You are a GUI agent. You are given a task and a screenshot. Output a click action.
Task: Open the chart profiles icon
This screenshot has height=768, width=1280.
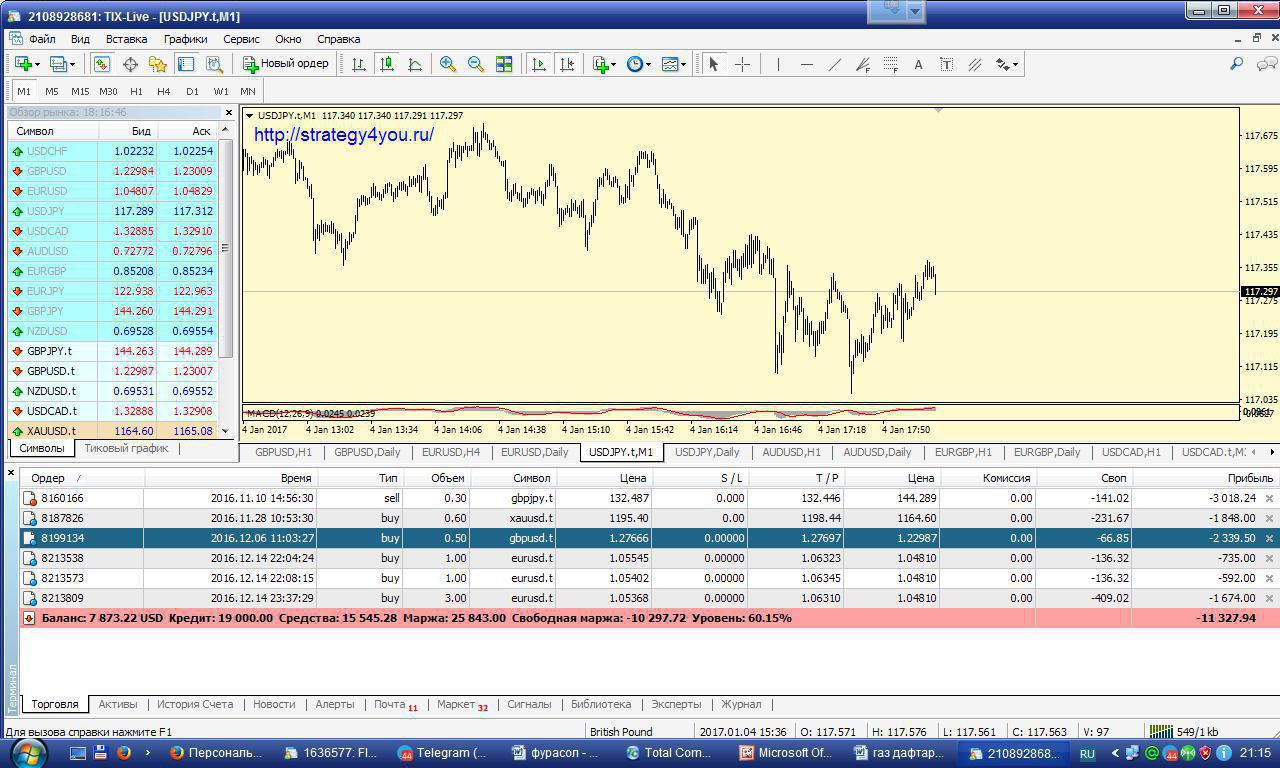point(60,64)
